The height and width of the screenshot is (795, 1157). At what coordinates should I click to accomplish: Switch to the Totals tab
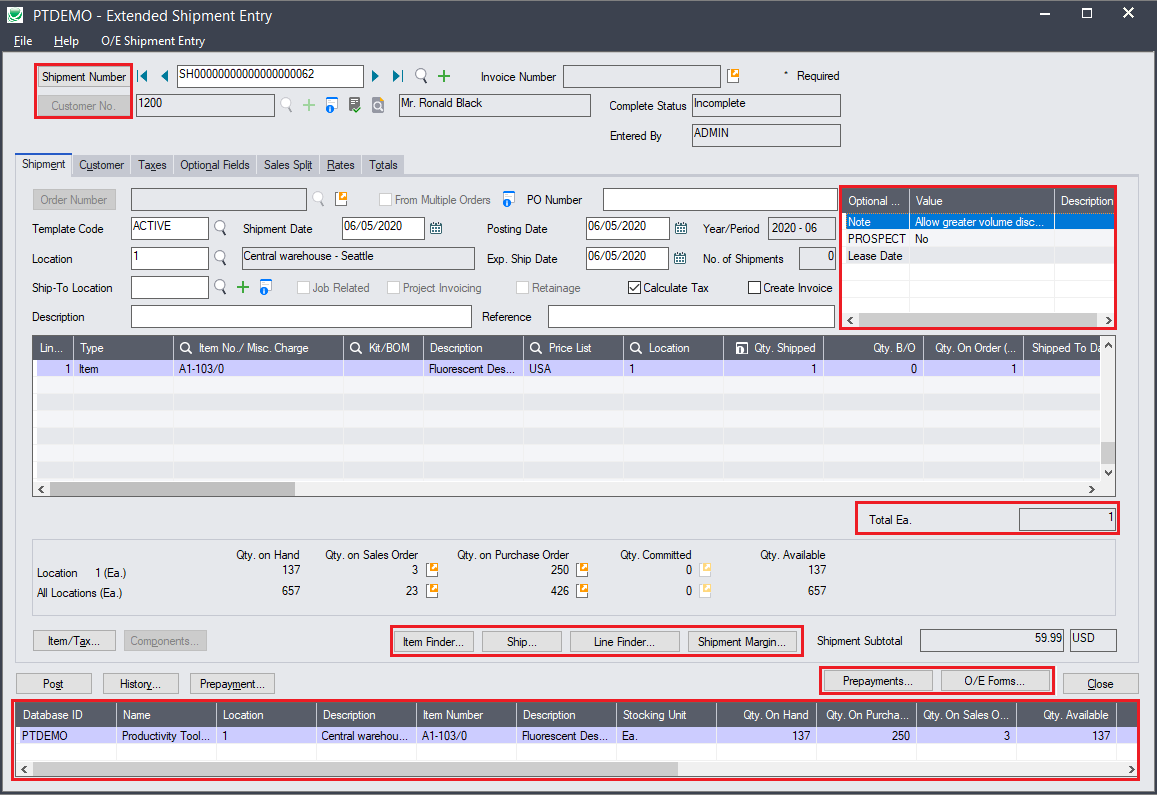[x=384, y=165]
